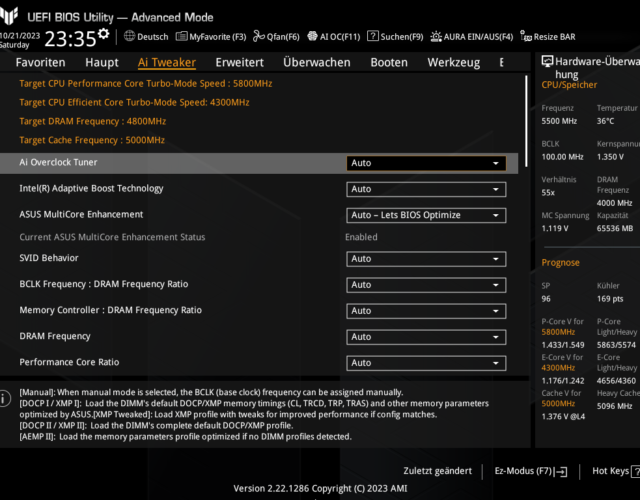Switch to Ez-Modus (F7)
This screenshot has height=500, width=640.
(530, 470)
